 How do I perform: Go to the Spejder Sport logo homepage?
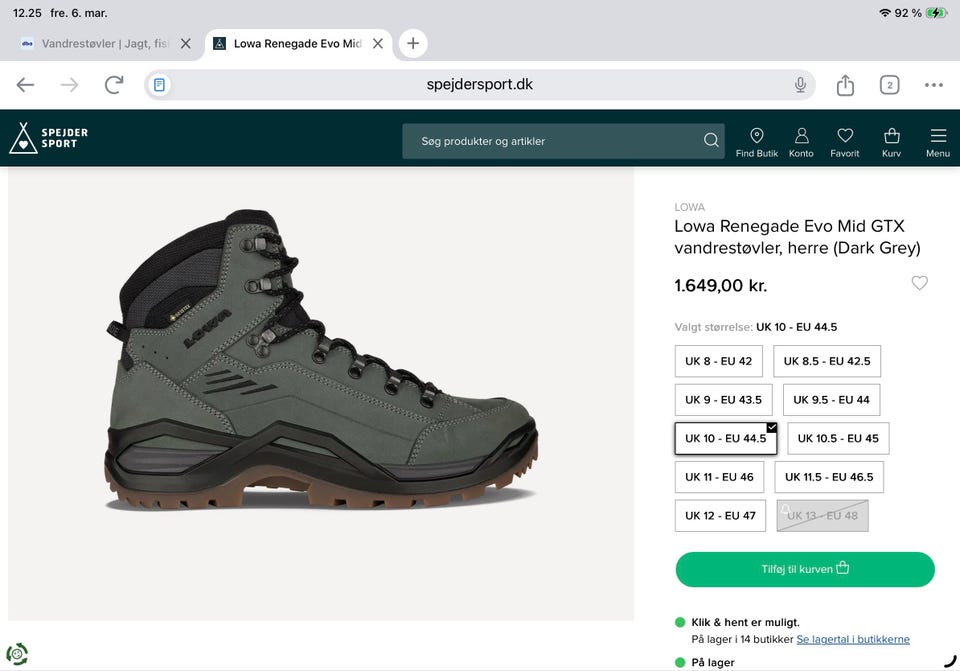tap(49, 138)
